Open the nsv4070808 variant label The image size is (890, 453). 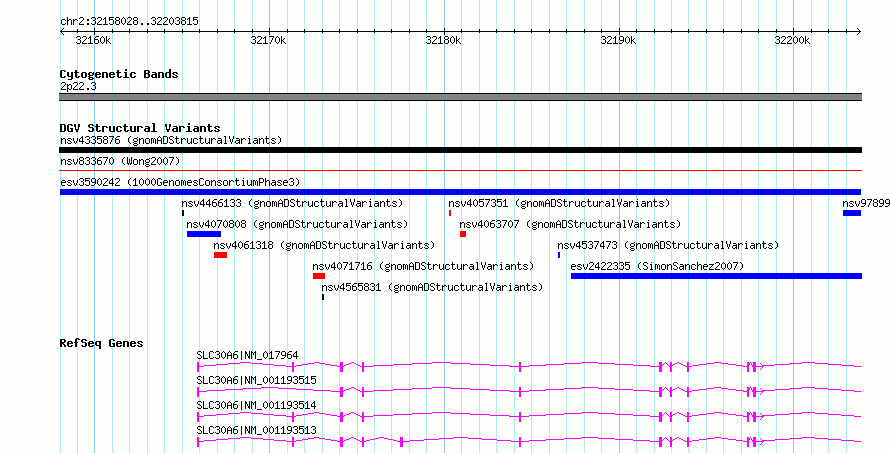(297, 224)
